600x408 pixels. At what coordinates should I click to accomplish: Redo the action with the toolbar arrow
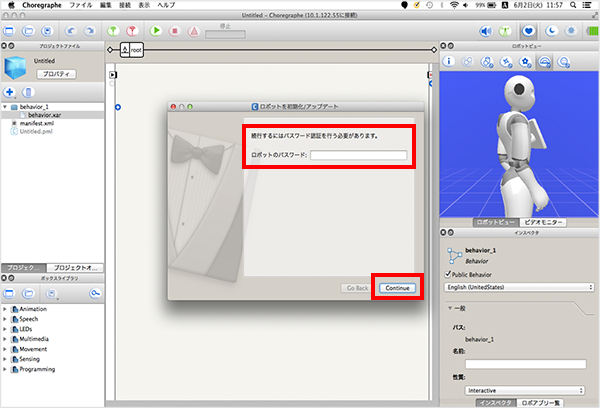pyautogui.click(x=90, y=31)
